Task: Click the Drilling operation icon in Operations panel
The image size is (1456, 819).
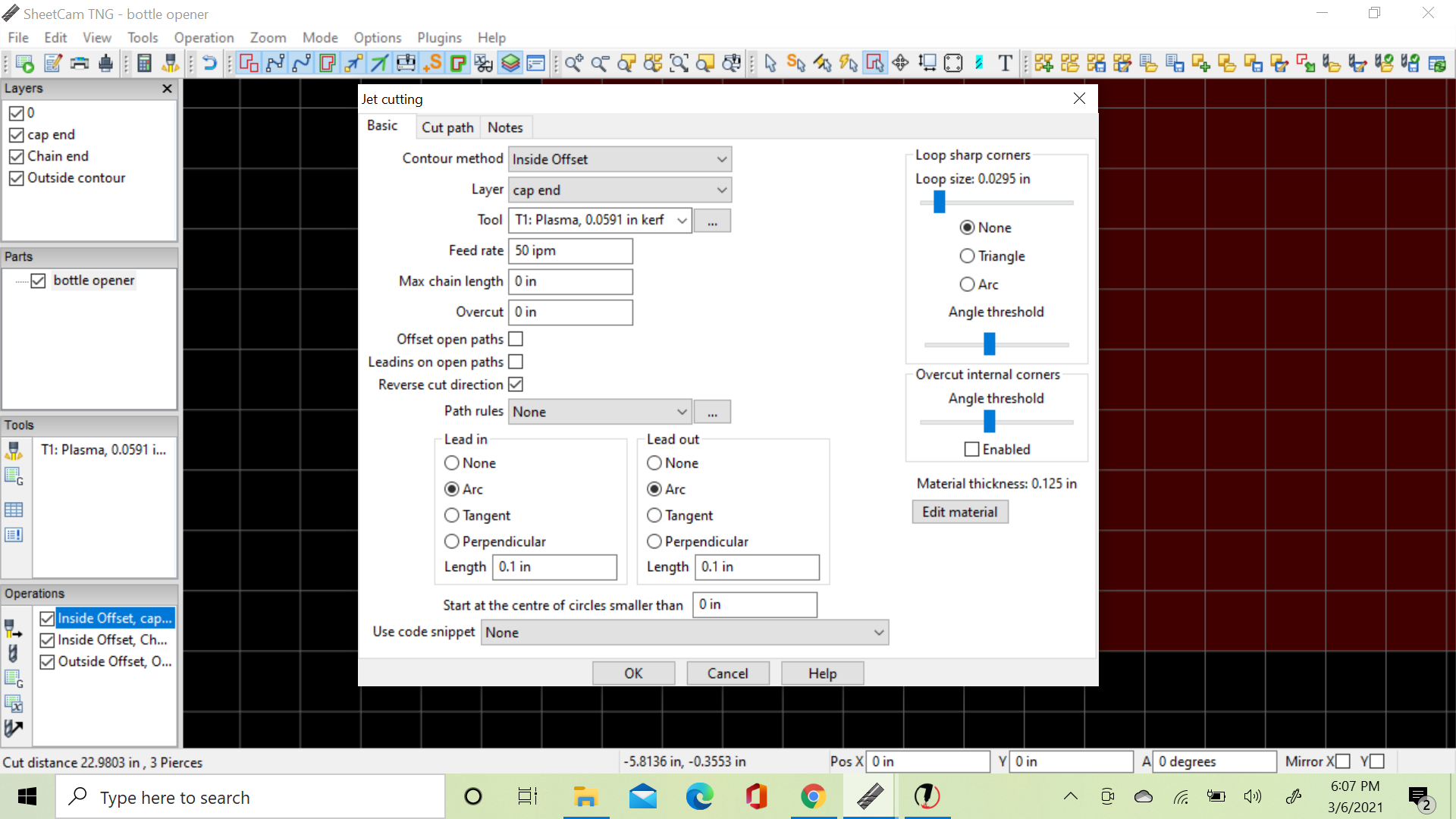Action: (x=14, y=654)
